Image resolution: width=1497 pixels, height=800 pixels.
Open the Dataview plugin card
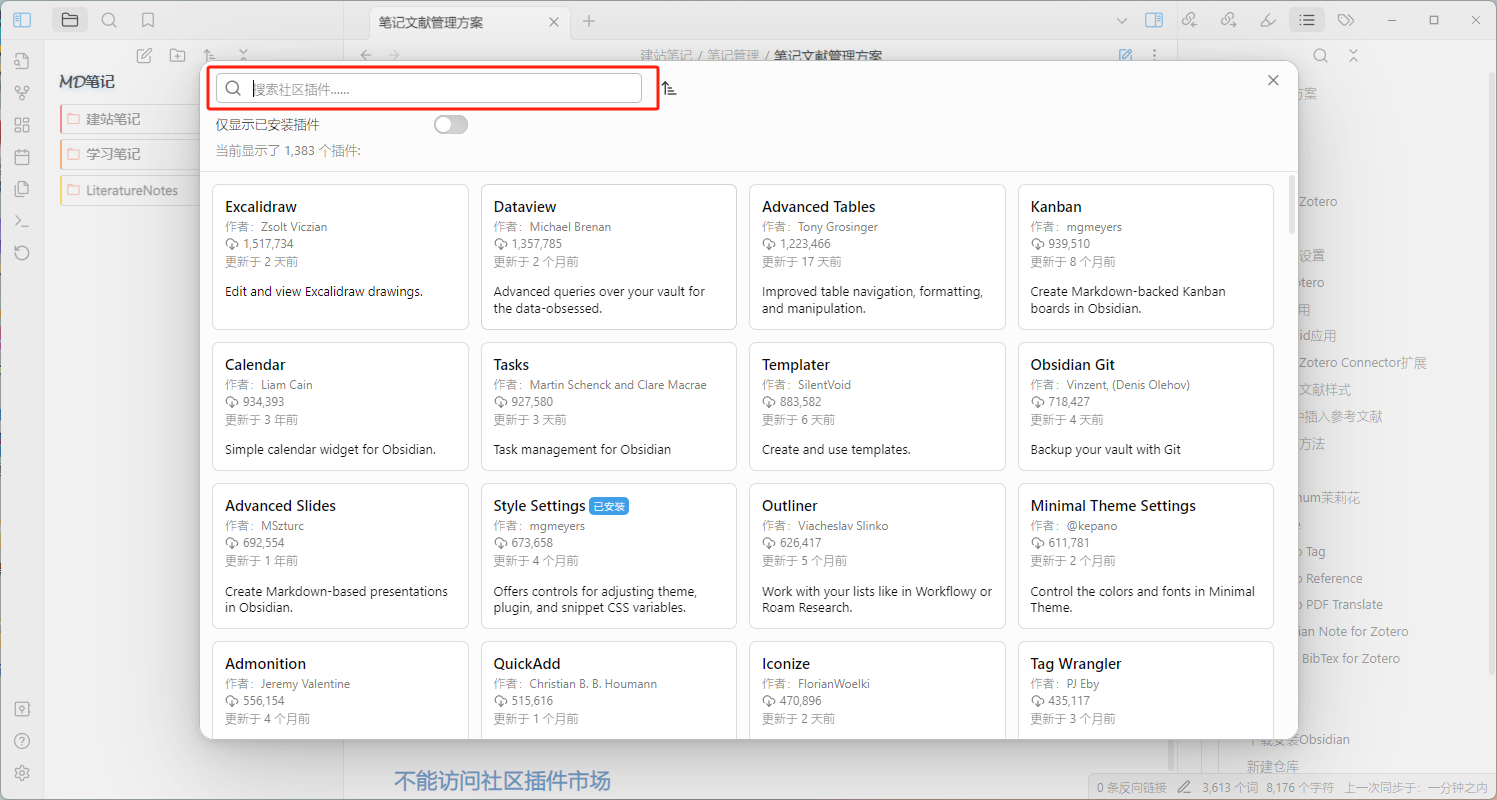609,257
